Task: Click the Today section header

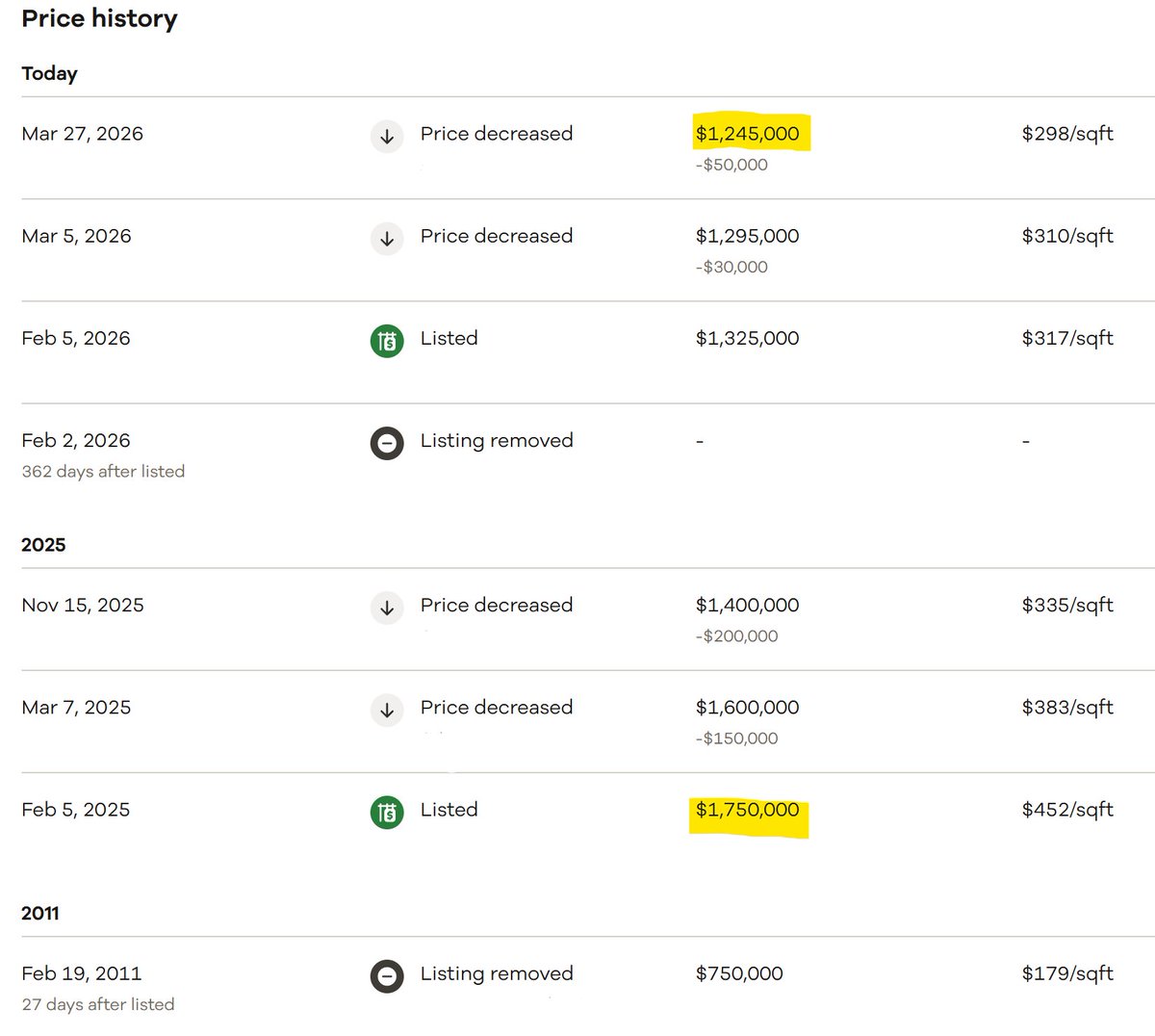Action: pos(49,74)
